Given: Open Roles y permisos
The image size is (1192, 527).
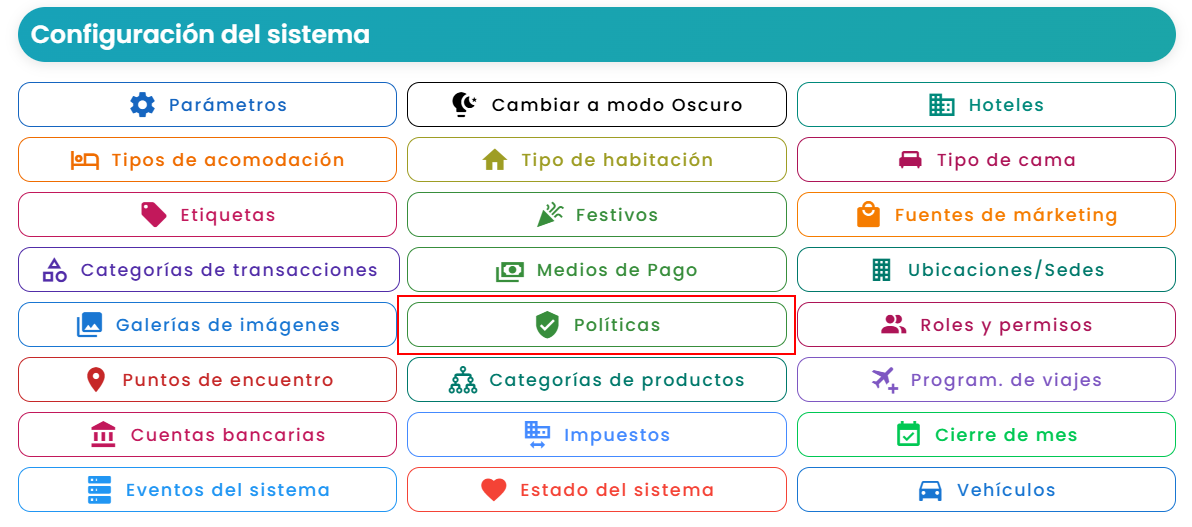Looking at the screenshot, I should [x=986, y=325].
